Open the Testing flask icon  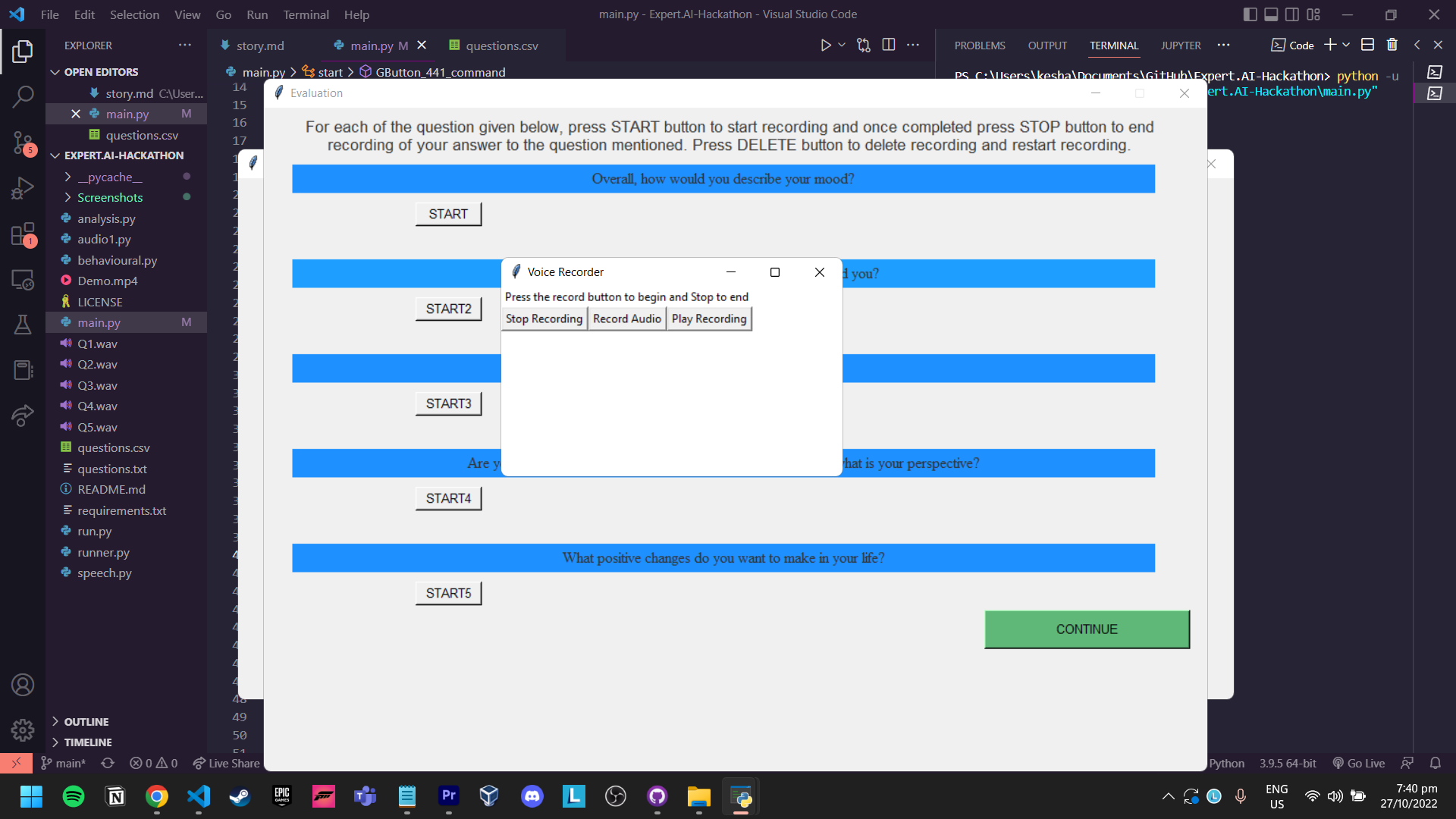click(23, 325)
